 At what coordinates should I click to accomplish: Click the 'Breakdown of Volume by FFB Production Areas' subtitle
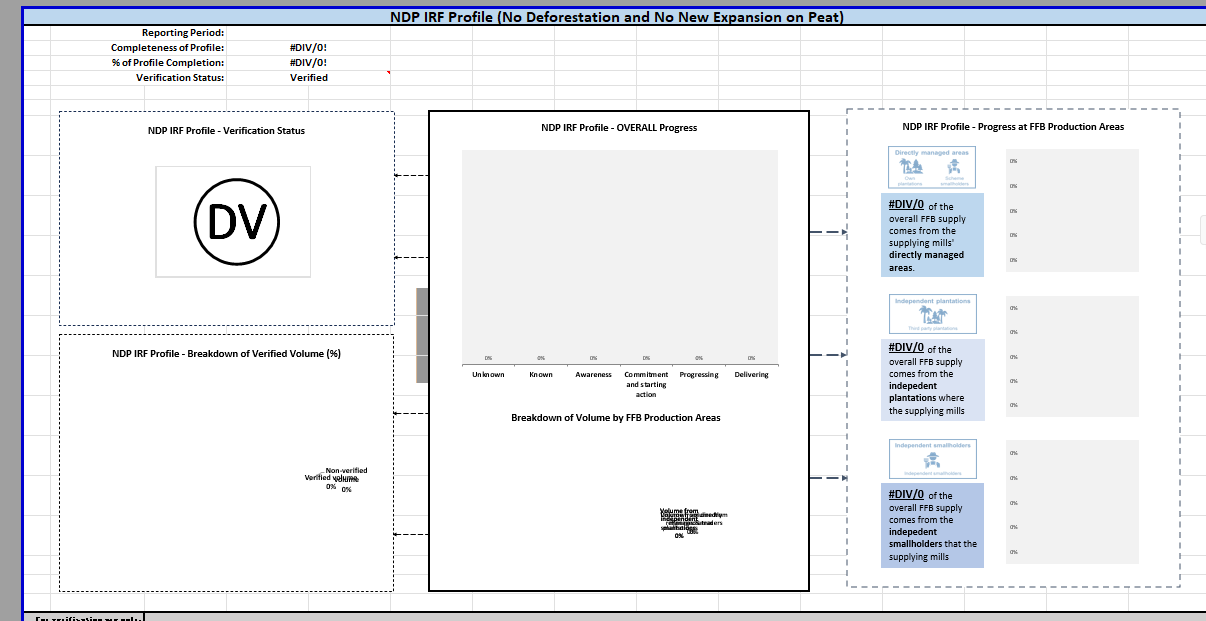point(618,417)
